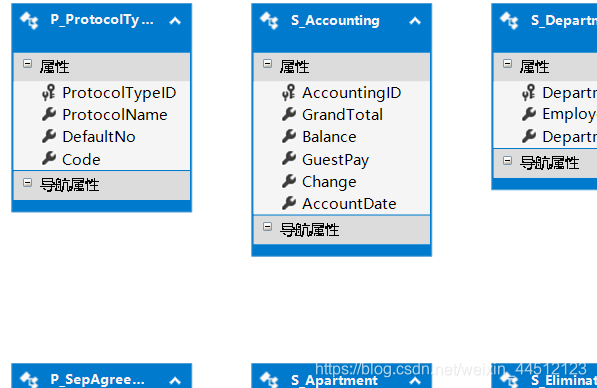Viewport: 597px width, 388px height.
Task: Select the P_ProtocolTy... entity title
Action: (102, 20)
